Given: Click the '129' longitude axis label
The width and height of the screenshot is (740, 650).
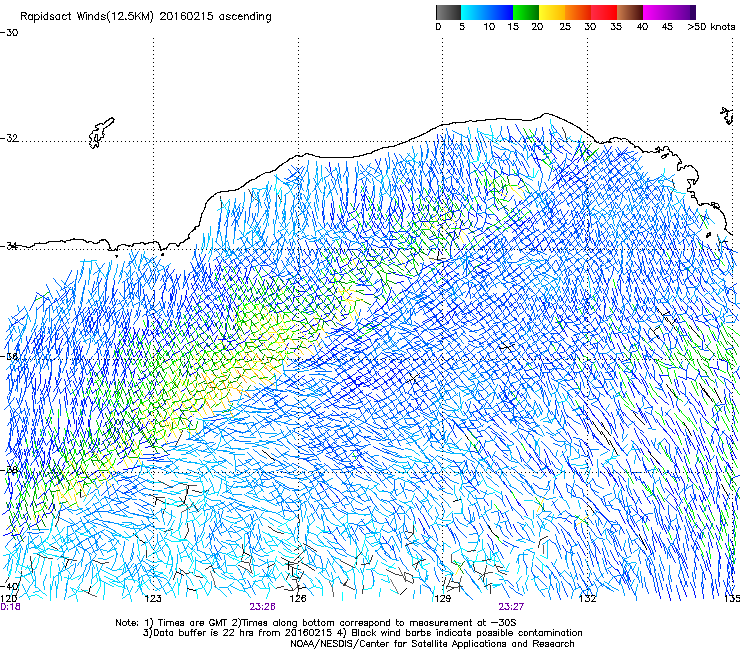Looking at the screenshot, I should 442,599.
